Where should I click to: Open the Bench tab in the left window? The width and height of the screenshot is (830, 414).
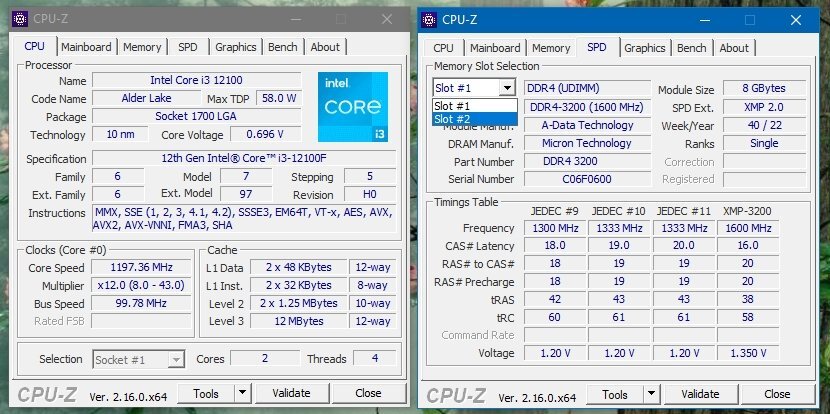(x=283, y=47)
